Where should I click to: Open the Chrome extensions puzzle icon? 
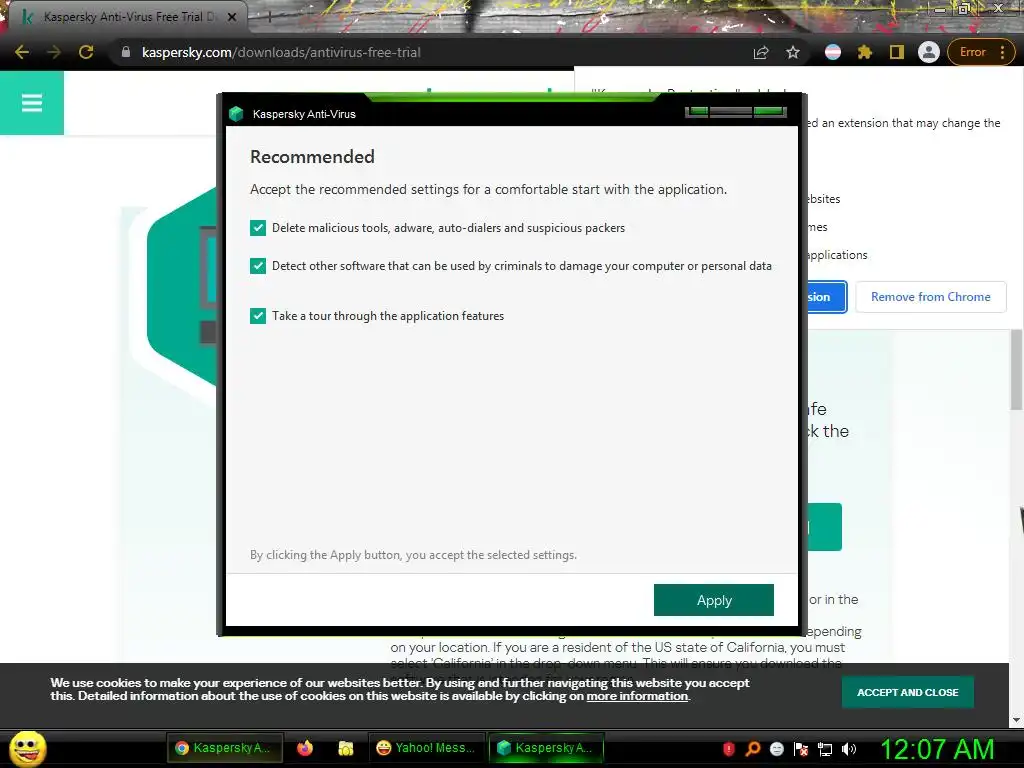pyautogui.click(x=865, y=52)
